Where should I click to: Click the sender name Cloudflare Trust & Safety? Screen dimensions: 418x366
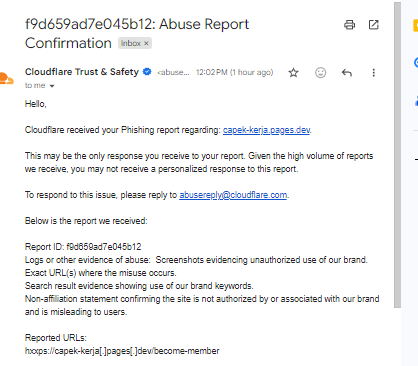(x=82, y=72)
